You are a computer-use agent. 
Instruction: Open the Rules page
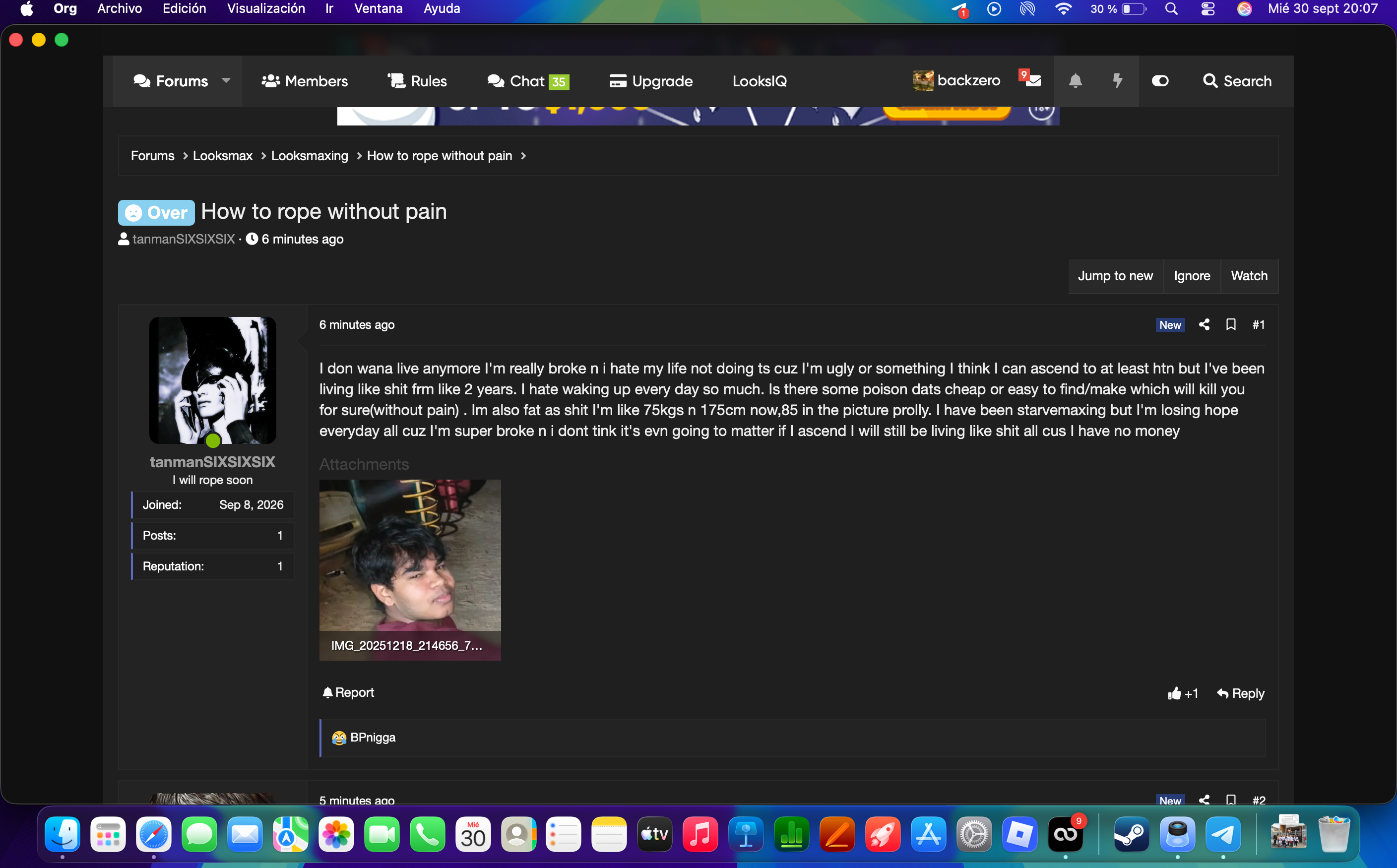point(417,81)
